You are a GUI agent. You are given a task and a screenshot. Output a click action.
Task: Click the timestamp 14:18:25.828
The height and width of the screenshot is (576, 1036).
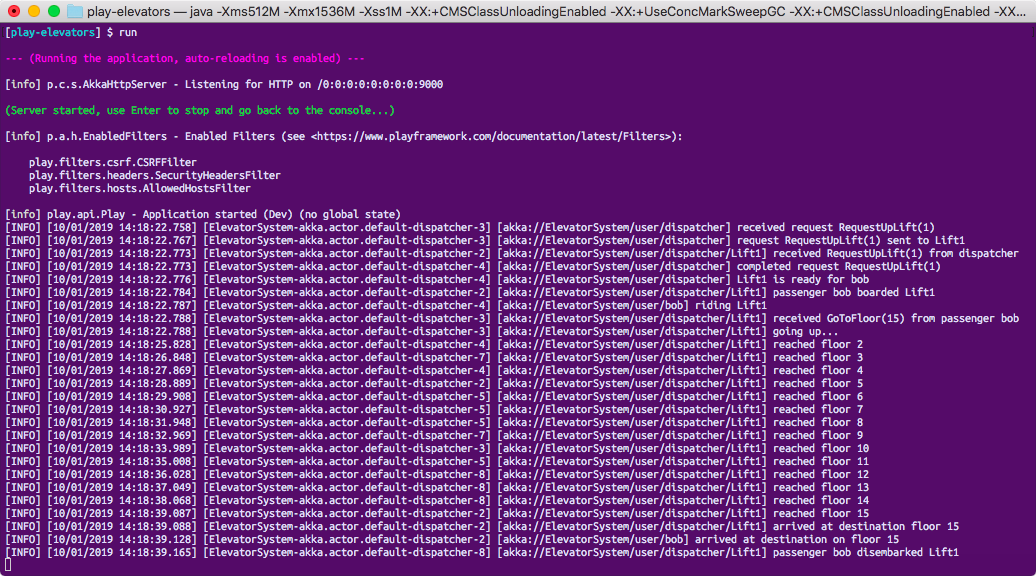[x=157, y=345]
